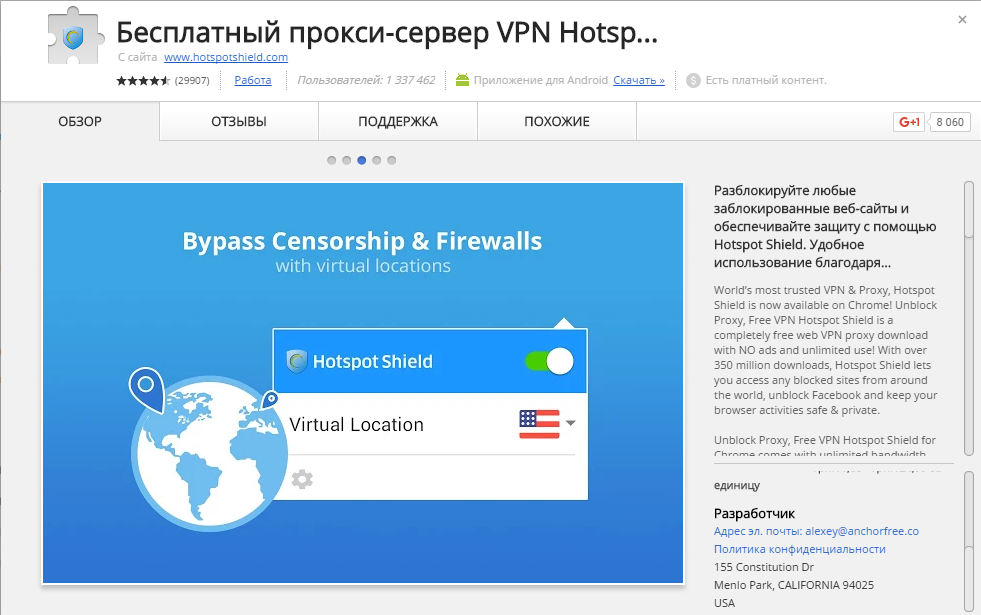Click the star rating icons

point(143,81)
